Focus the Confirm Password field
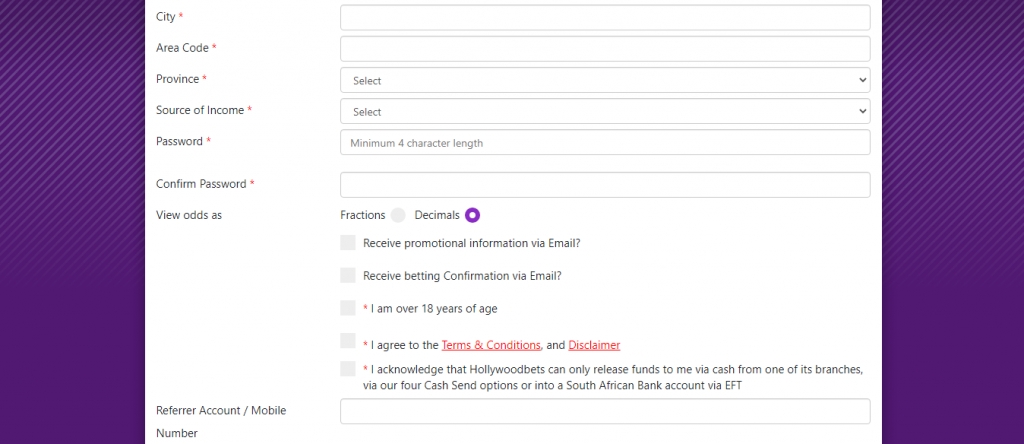Viewport: 1024px width, 444px height. [605, 185]
